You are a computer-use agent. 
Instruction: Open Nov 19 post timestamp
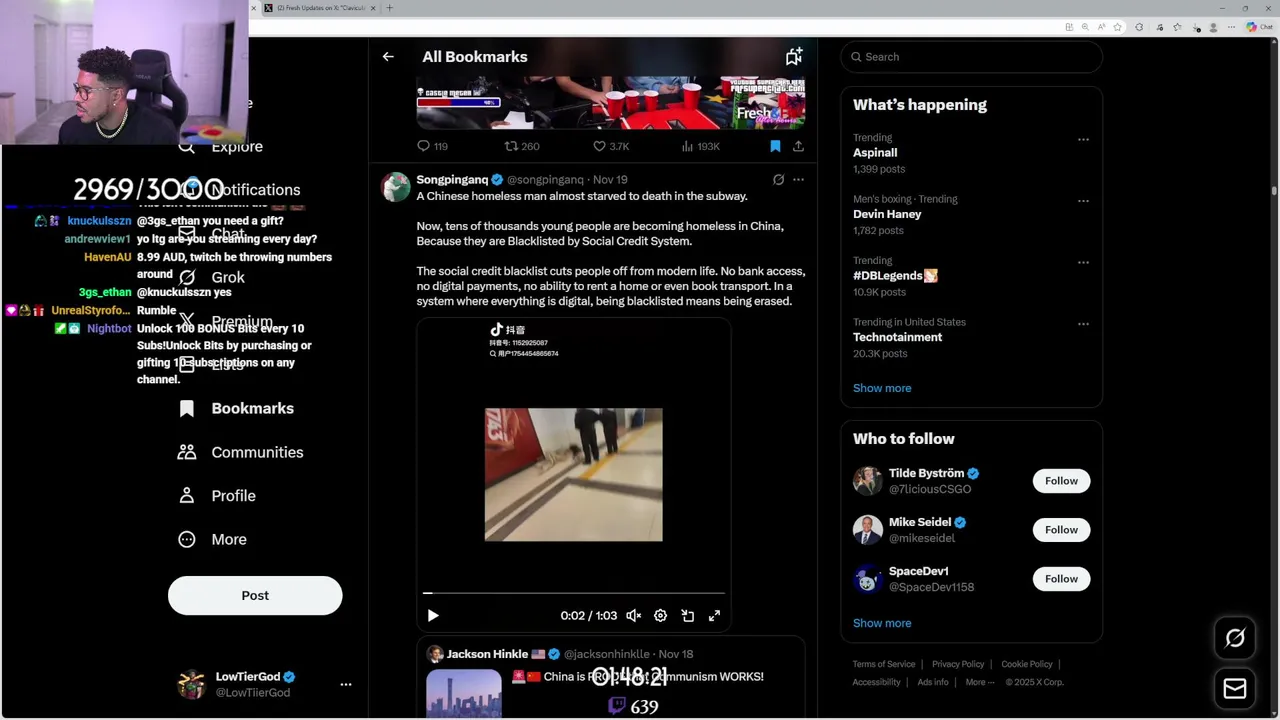pyautogui.click(x=610, y=180)
